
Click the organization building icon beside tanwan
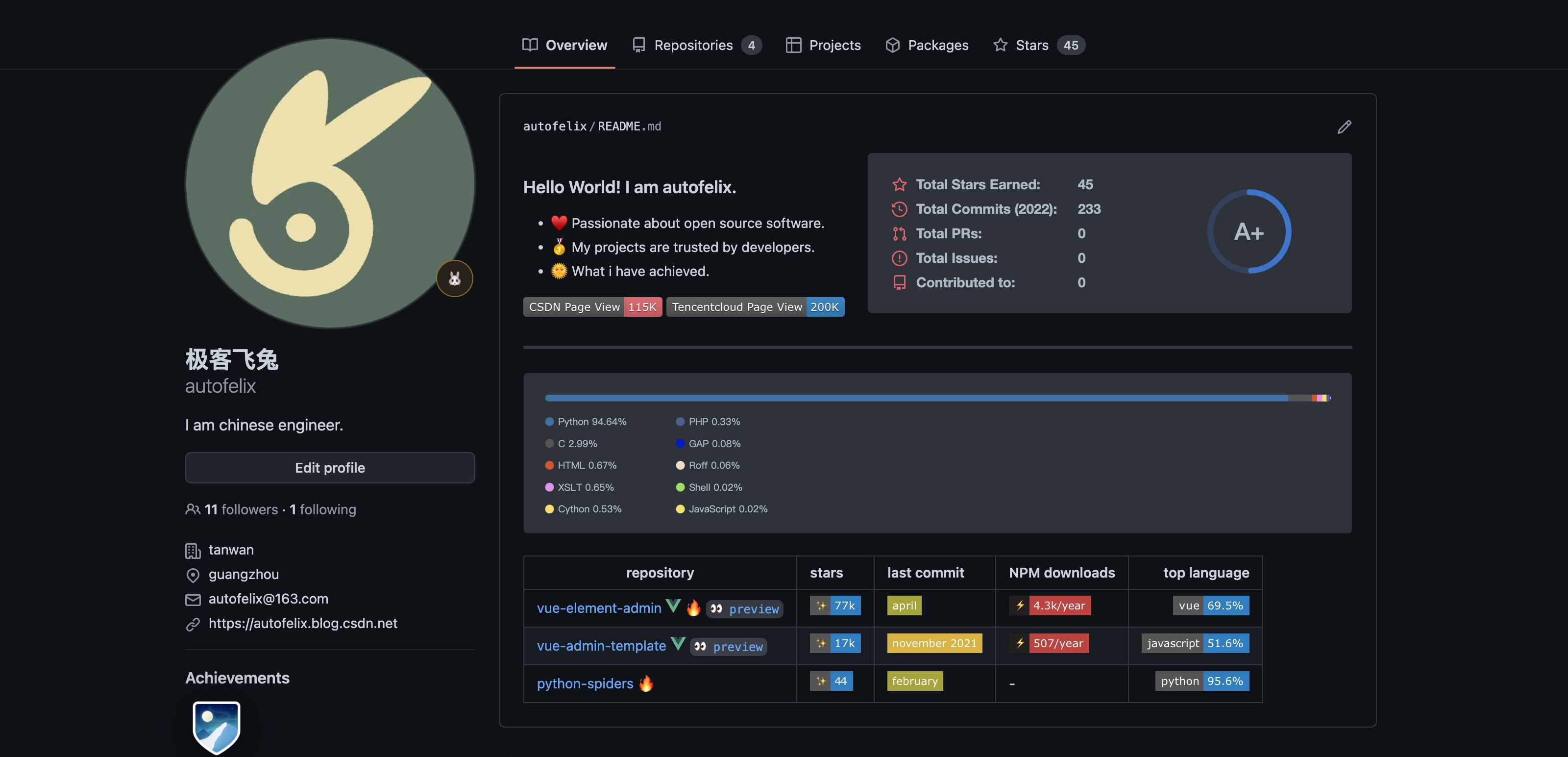pos(193,551)
